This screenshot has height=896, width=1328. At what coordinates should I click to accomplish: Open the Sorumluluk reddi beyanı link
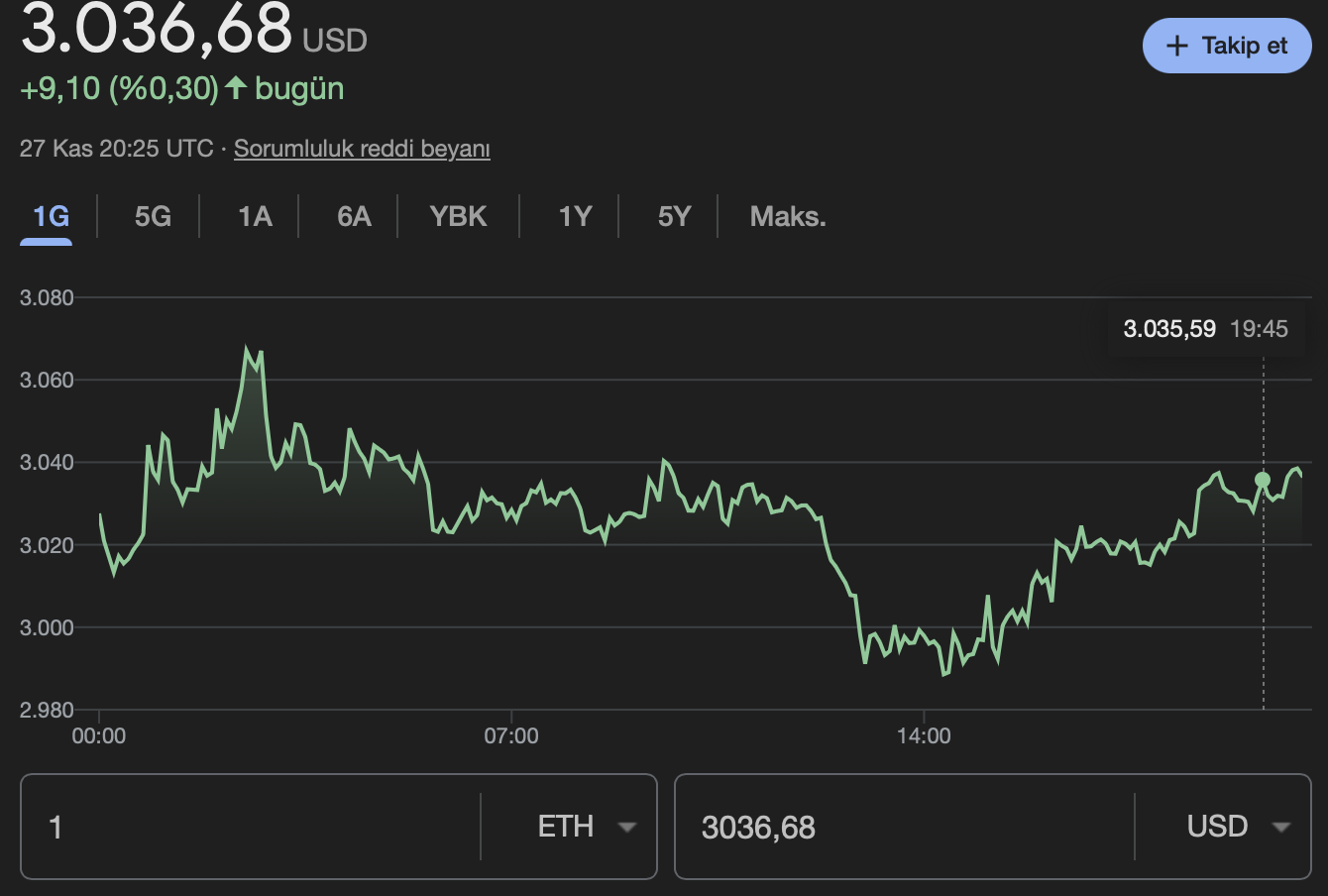361,148
